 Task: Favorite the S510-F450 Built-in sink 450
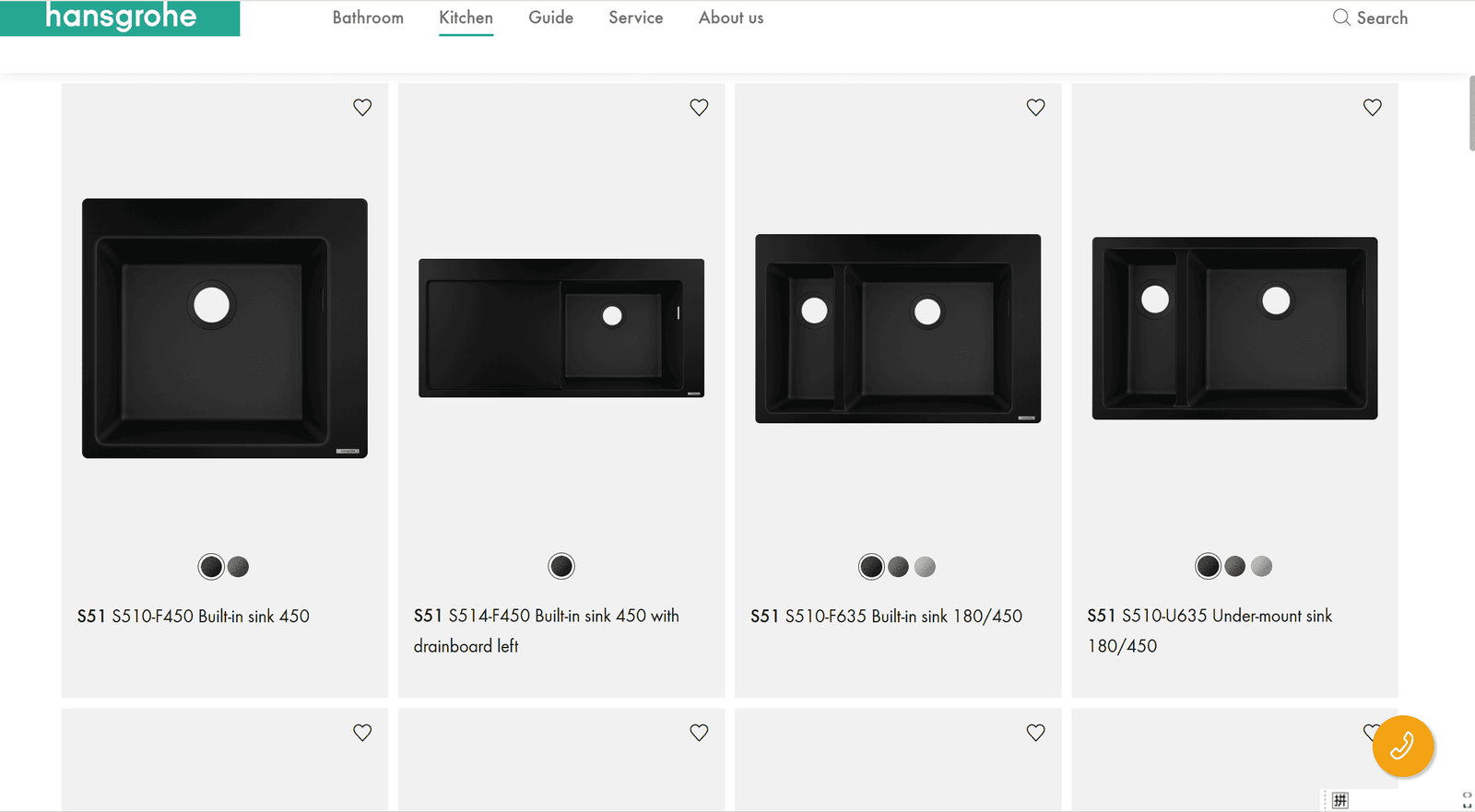[362, 107]
